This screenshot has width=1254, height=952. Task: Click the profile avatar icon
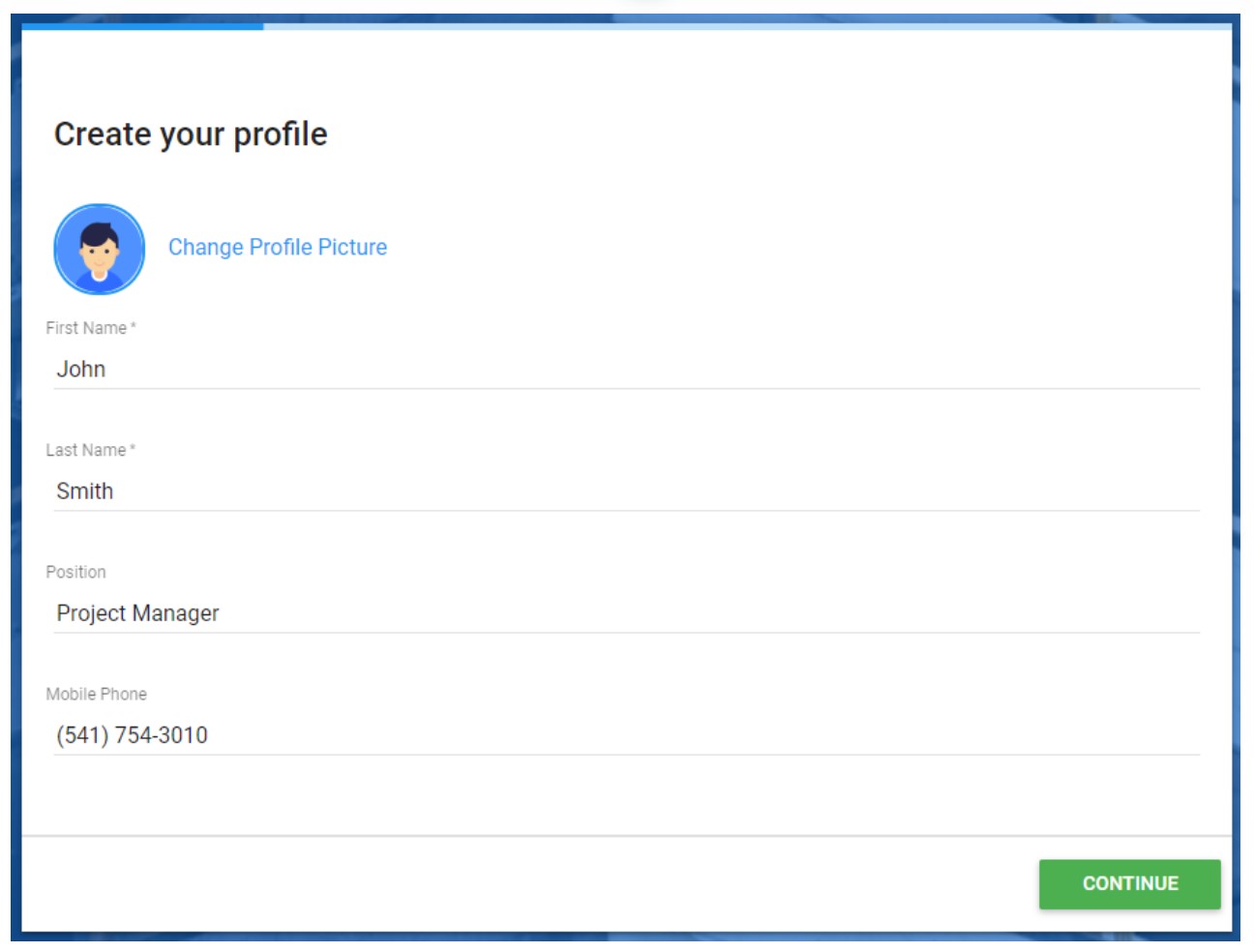tap(99, 249)
